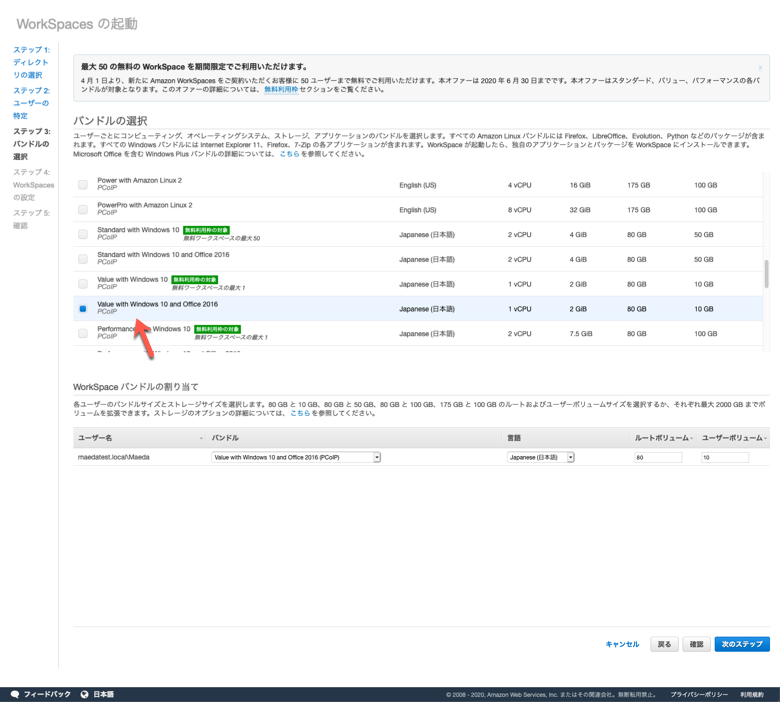Click the 'maedatest.local\Maeda' user name cell
780x702 pixels.
[x=114, y=457]
